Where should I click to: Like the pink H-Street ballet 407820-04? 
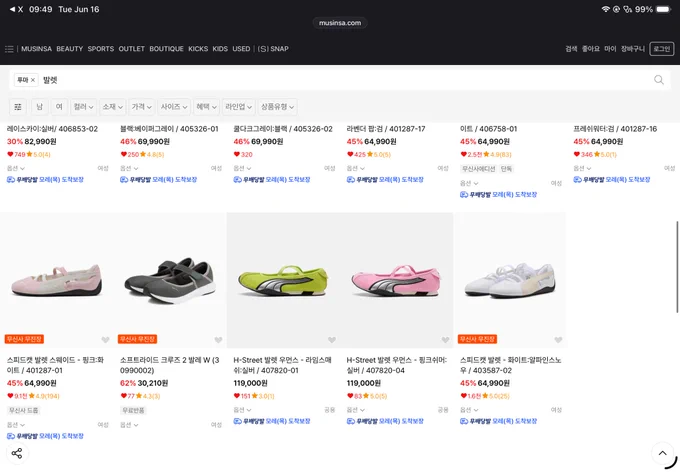pyautogui.click(x=445, y=340)
